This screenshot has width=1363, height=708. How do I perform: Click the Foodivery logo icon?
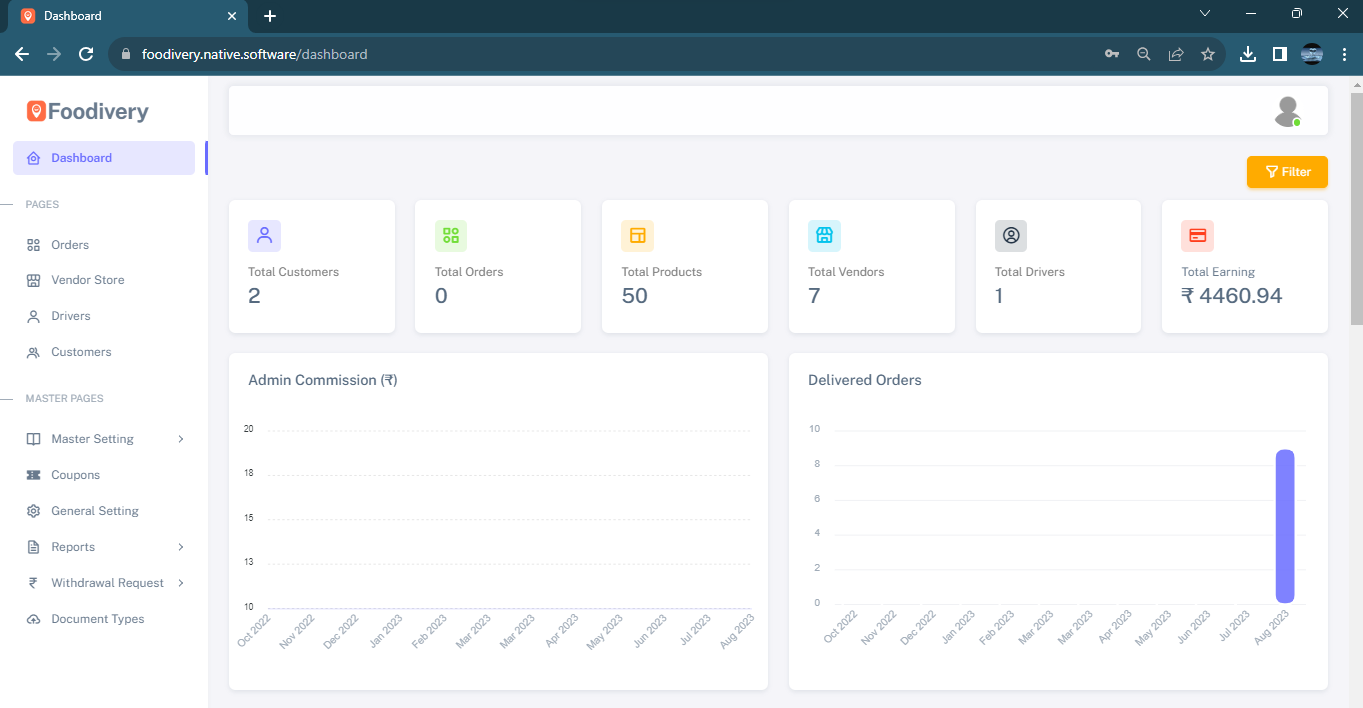[x=36, y=111]
